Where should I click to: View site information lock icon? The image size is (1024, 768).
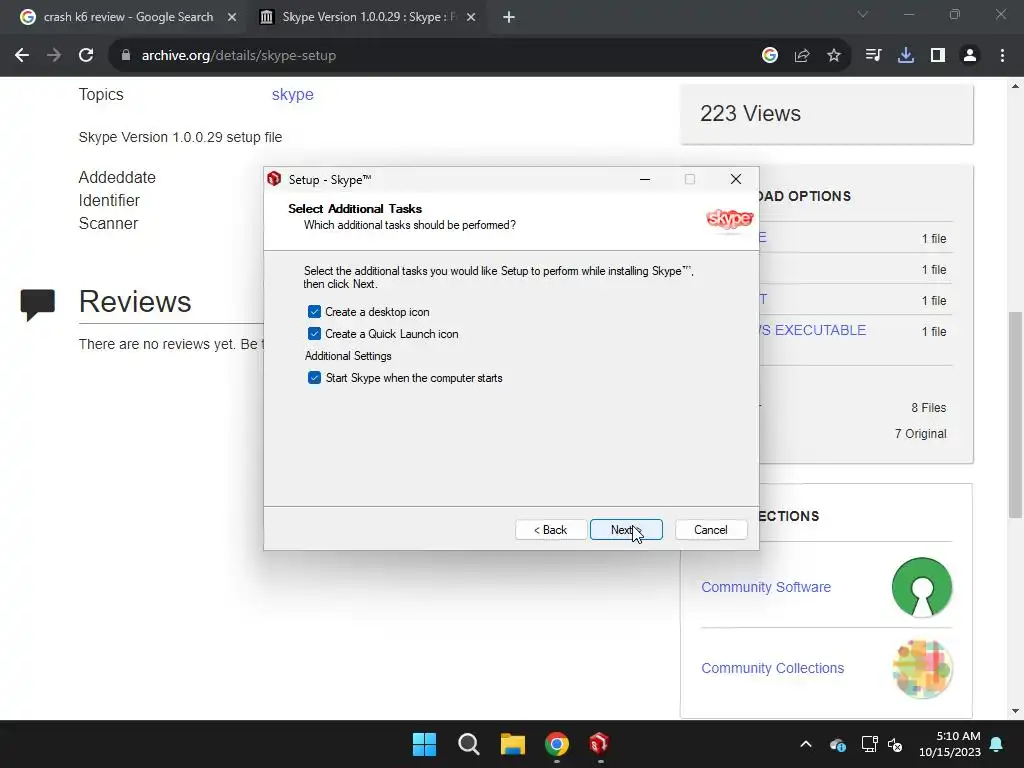point(126,56)
